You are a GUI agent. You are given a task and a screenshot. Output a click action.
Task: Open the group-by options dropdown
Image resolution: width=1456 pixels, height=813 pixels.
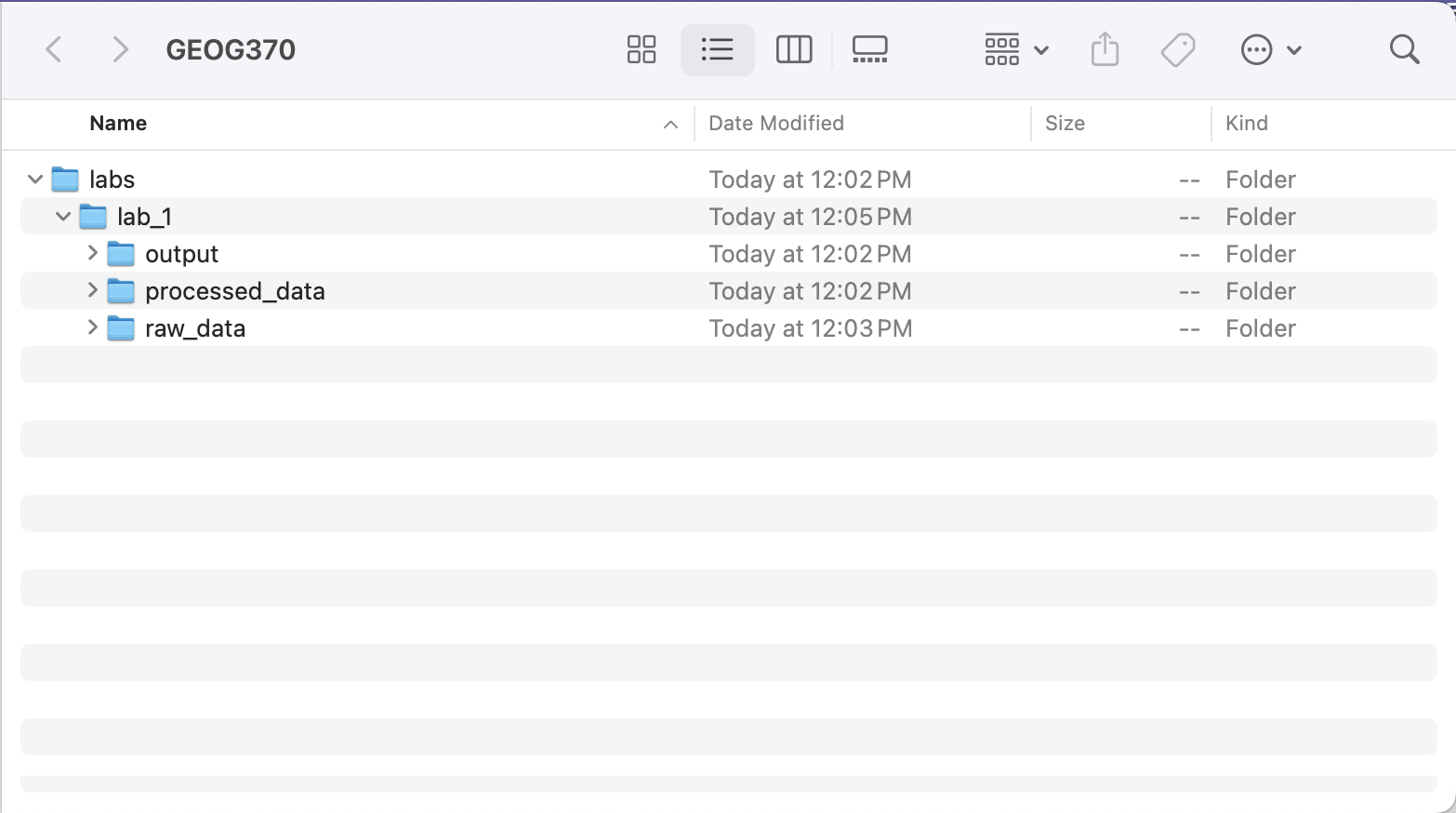coord(1016,49)
